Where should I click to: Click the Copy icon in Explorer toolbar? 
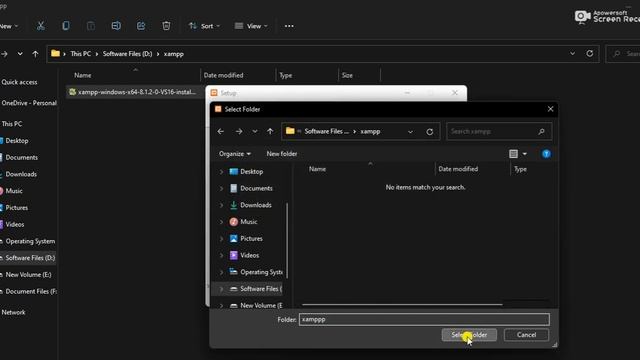click(66, 26)
